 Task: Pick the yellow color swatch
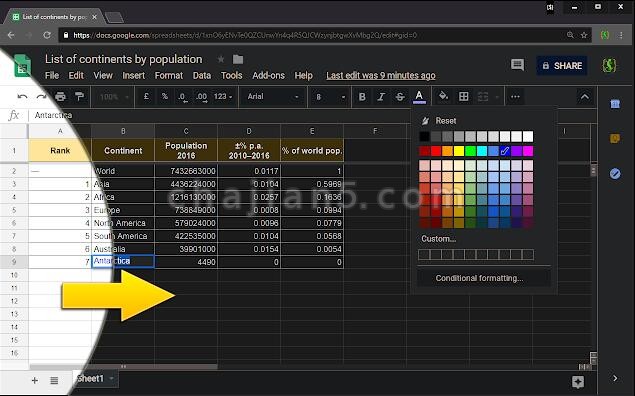[x=458, y=151]
